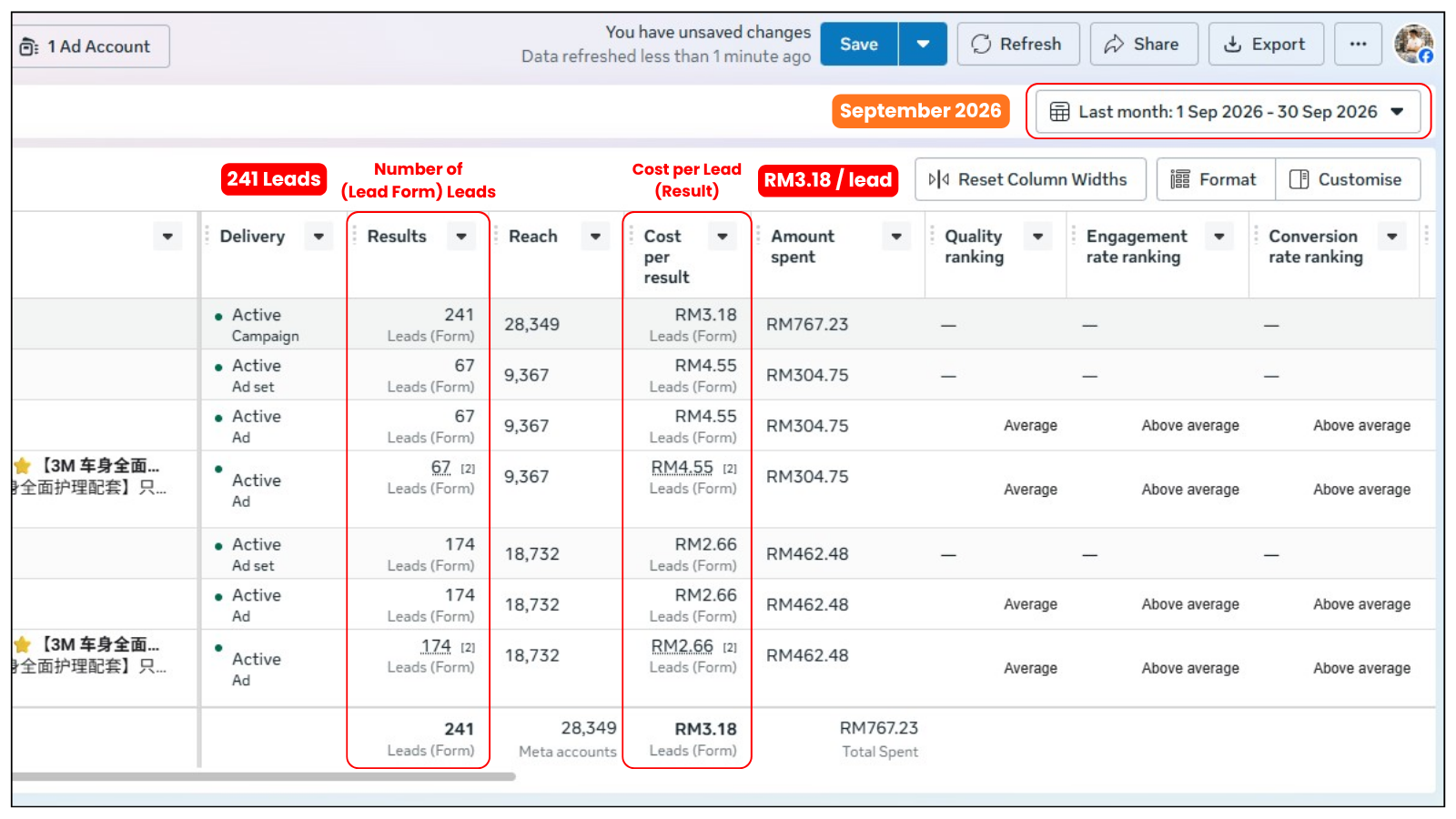The width and height of the screenshot is (1456, 819).
Task: Click the Active Campaign delivery cell
Action: coord(264,325)
